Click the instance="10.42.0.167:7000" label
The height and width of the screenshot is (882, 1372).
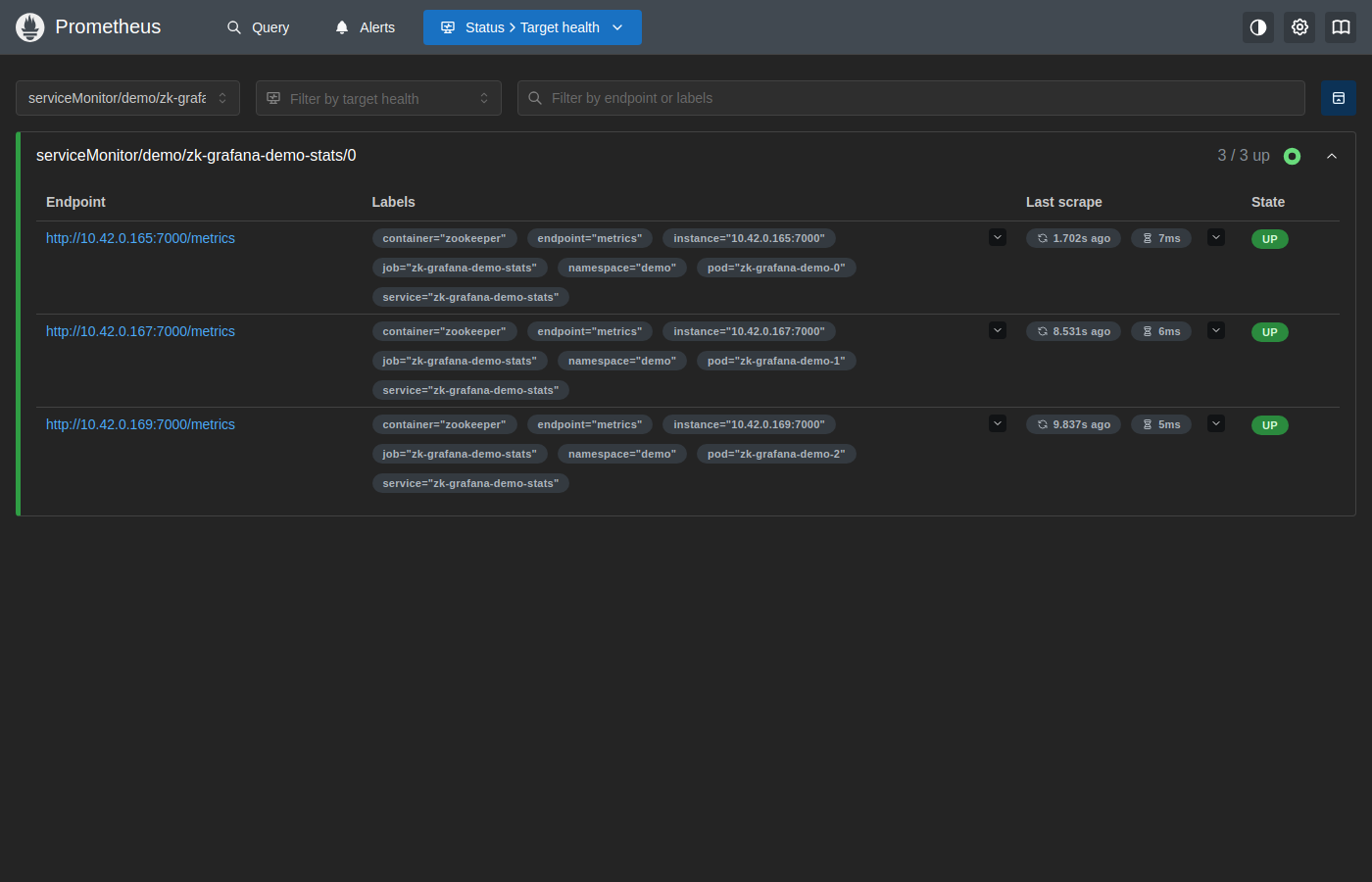pyautogui.click(x=749, y=331)
